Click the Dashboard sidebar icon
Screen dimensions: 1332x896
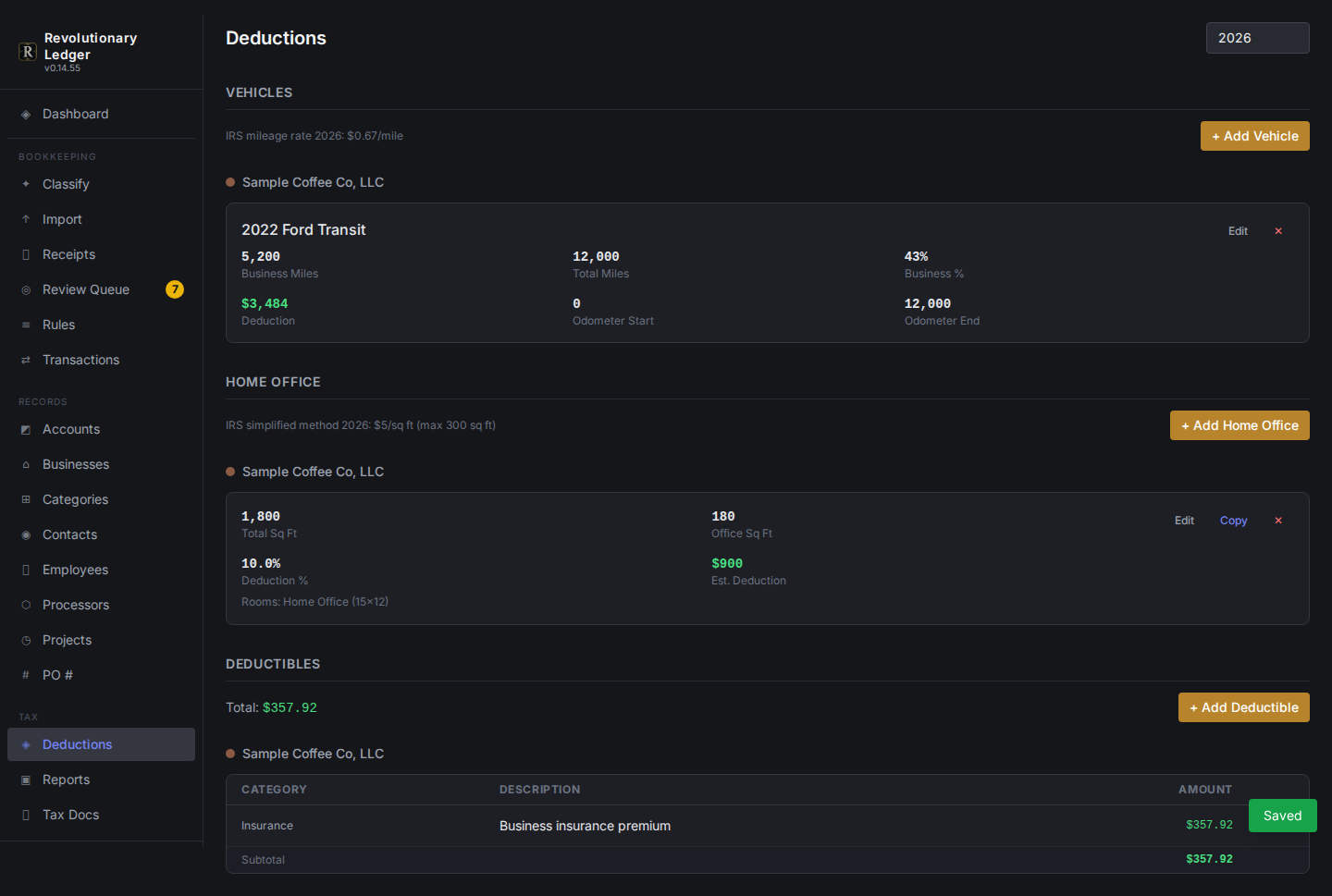pos(26,115)
